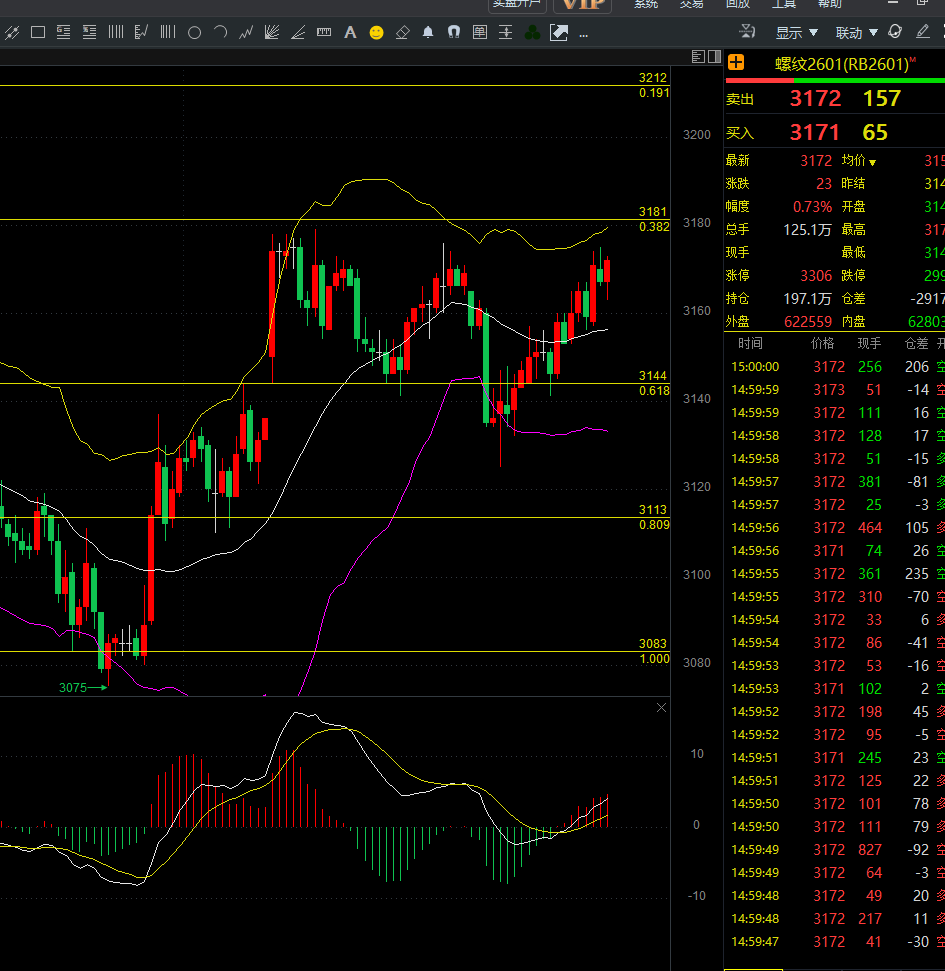Click the 持仓 value 197.1万
Image resolution: width=945 pixels, height=971 pixels.
click(807, 299)
